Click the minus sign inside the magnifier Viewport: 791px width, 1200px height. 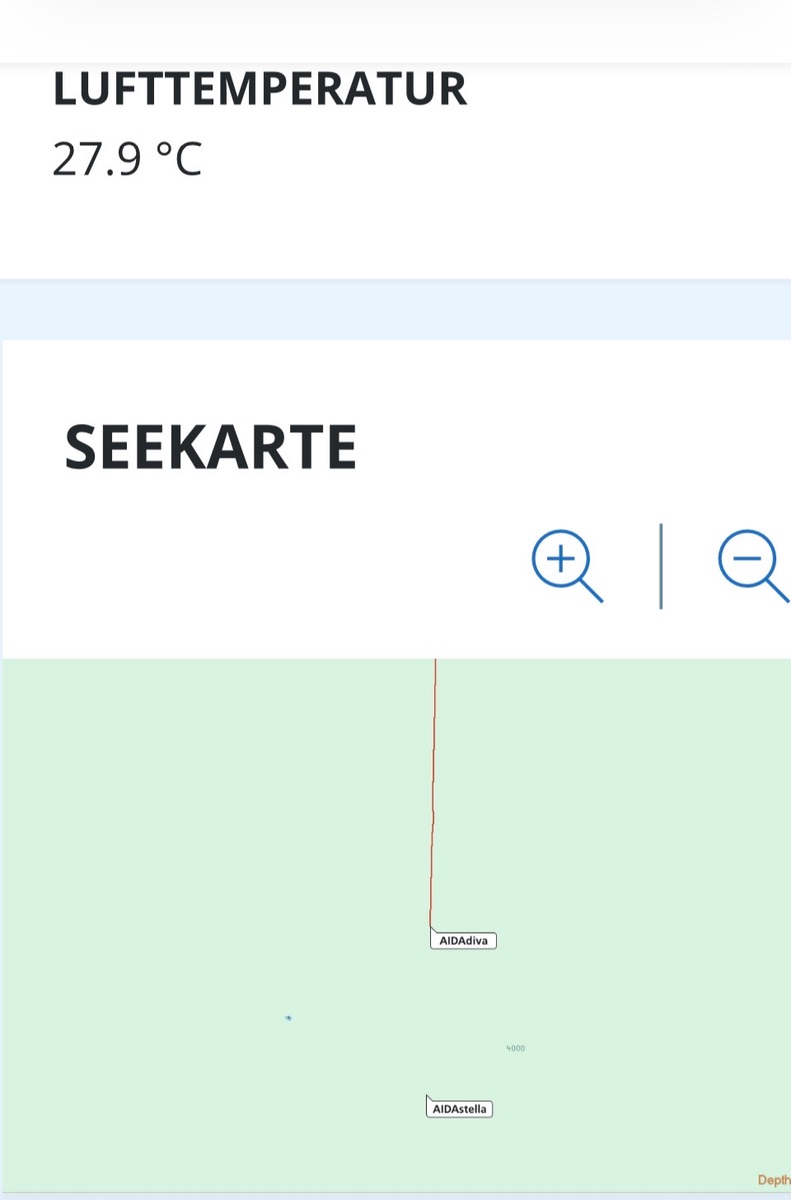point(747,557)
